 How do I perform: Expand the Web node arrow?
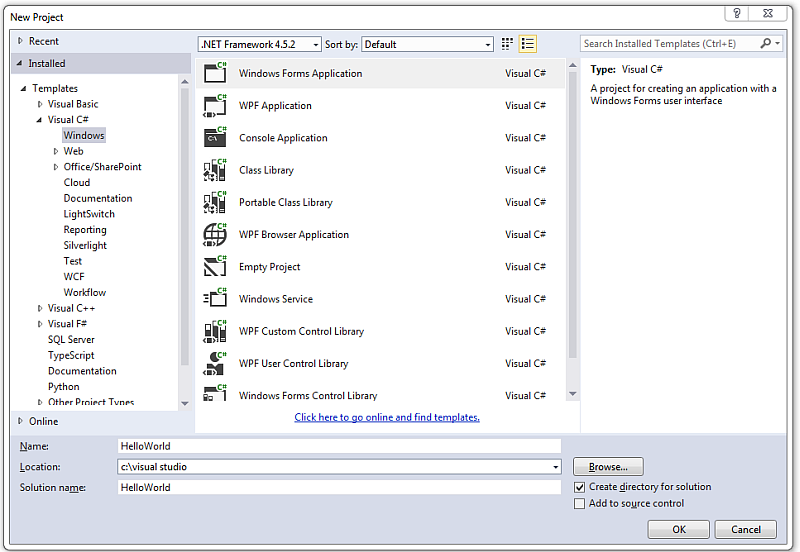tap(56, 151)
